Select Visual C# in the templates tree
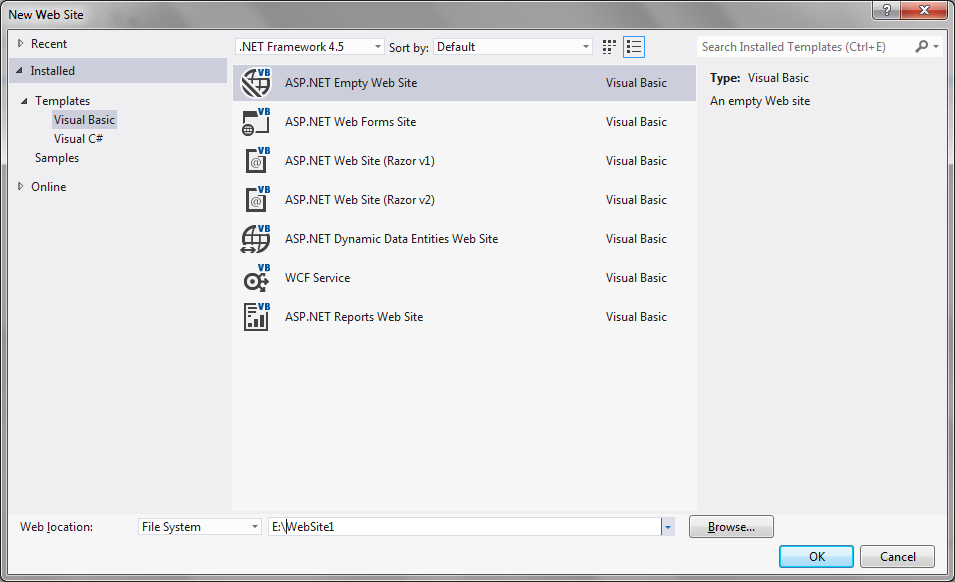The width and height of the screenshot is (955, 582). point(78,139)
